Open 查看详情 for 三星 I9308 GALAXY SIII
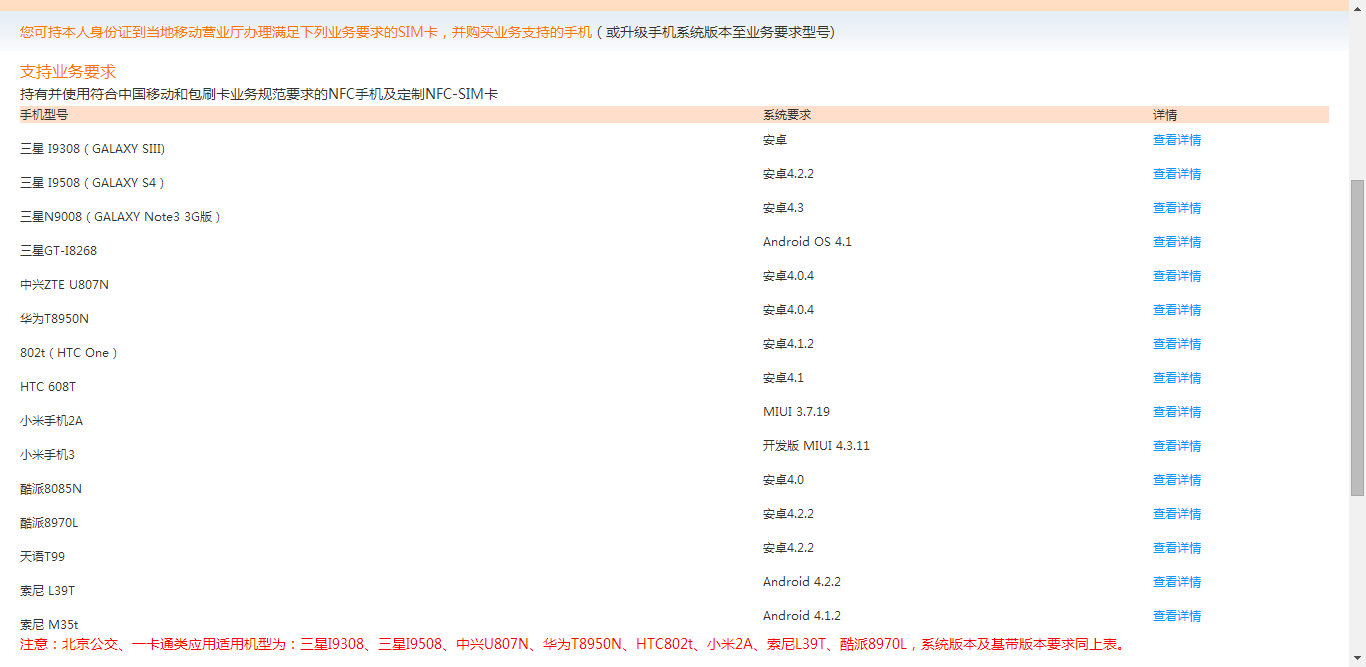The image size is (1366, 667). click(1177, 140)
